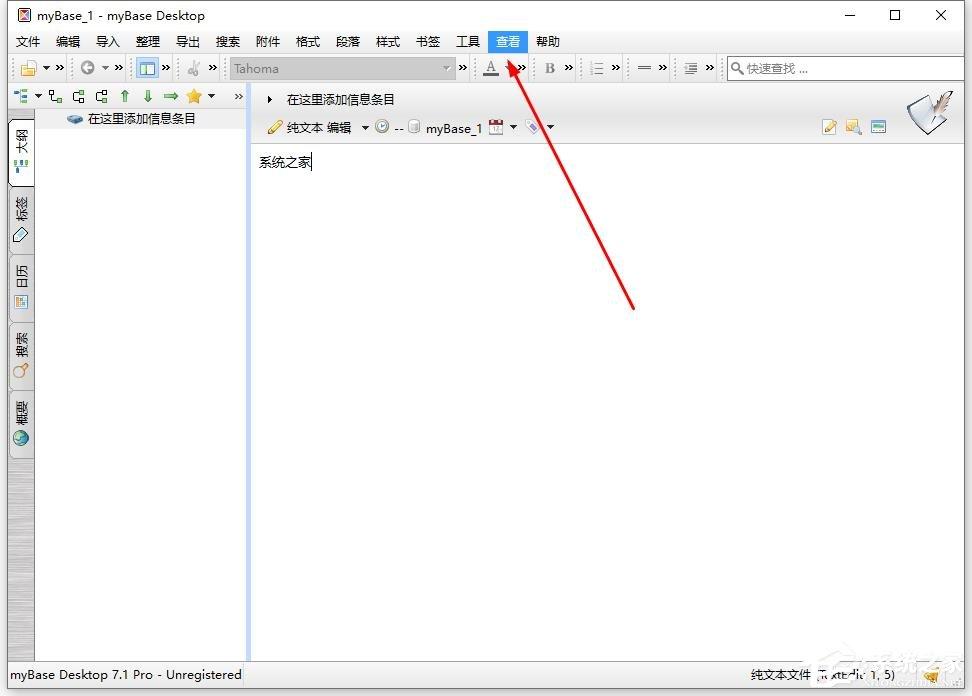Open the 附件 menu
The image size is (972, 696).
[268, 42]
